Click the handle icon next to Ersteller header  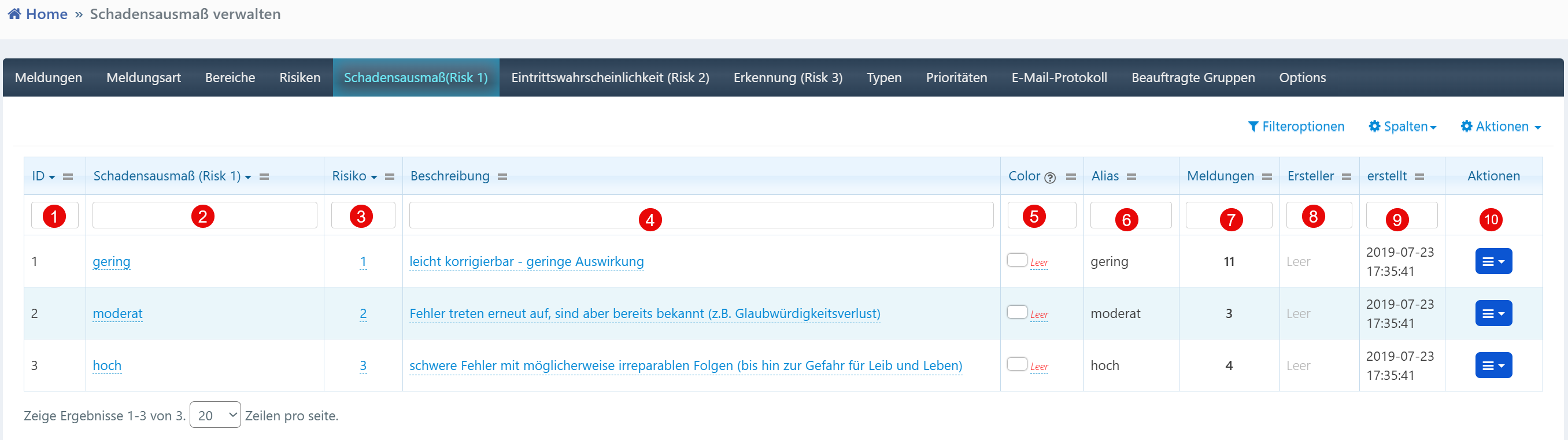click(x=1347, y=176)
